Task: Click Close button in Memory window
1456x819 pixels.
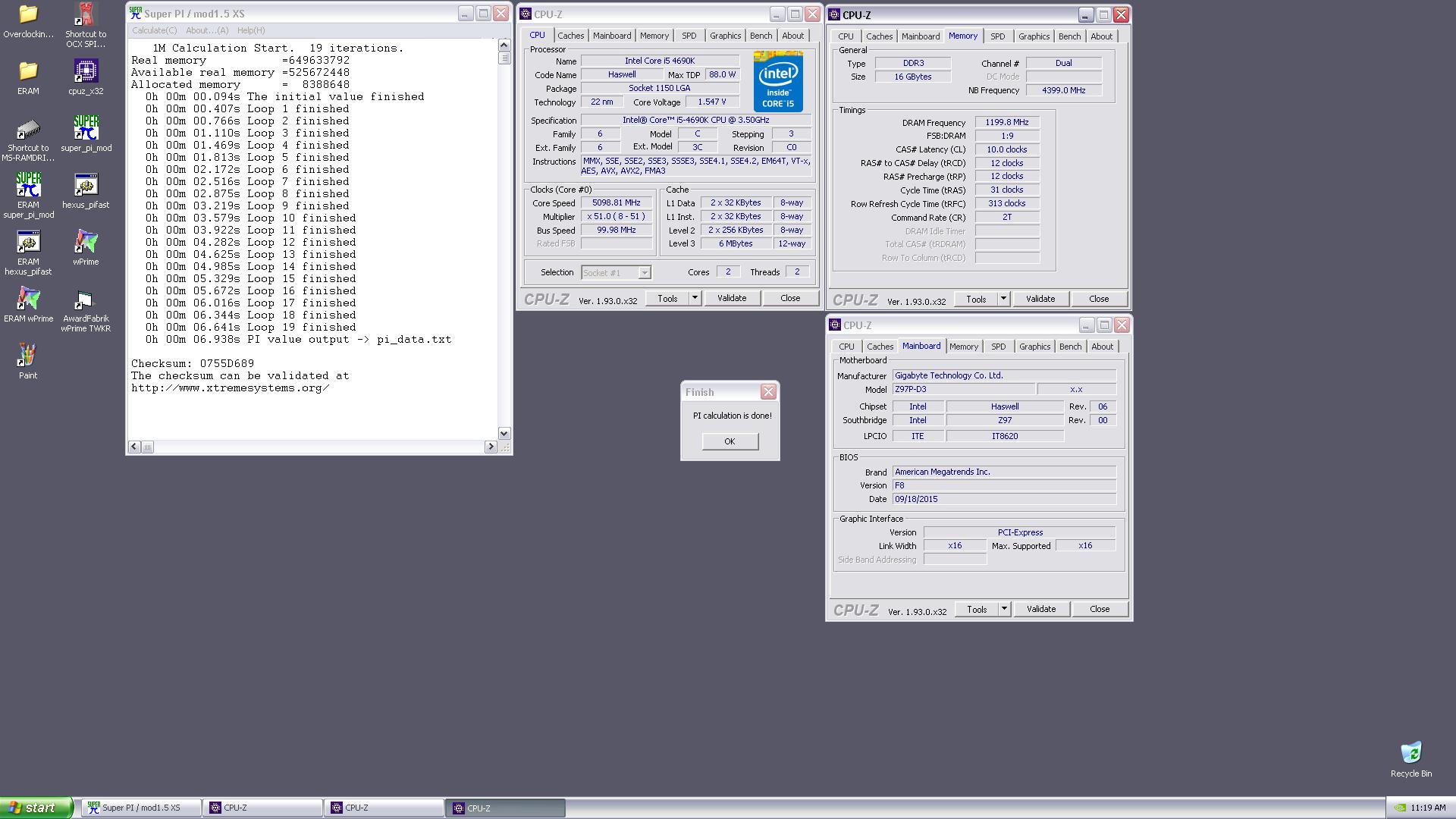Action: (1099, 299)
